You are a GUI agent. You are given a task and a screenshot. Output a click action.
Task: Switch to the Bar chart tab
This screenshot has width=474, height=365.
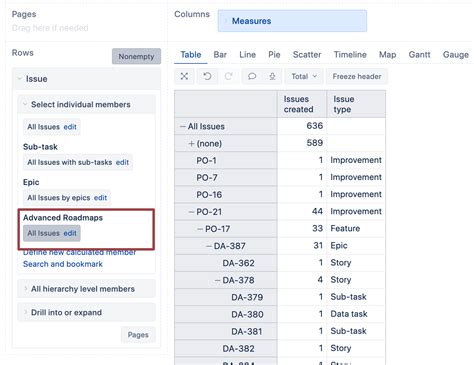point(220,55)
